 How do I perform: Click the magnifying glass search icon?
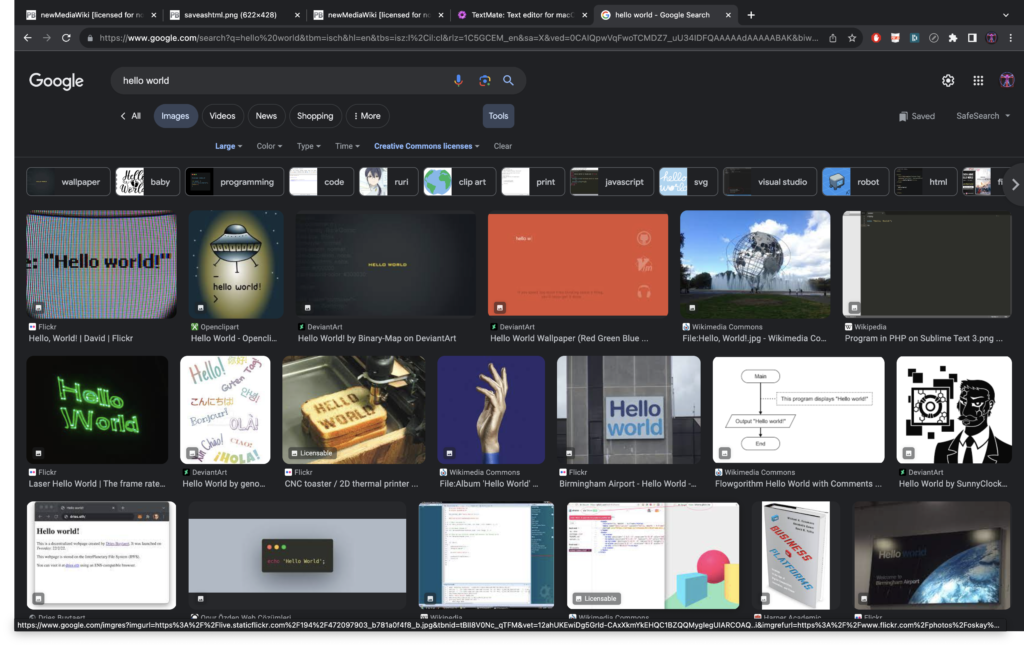508,81
